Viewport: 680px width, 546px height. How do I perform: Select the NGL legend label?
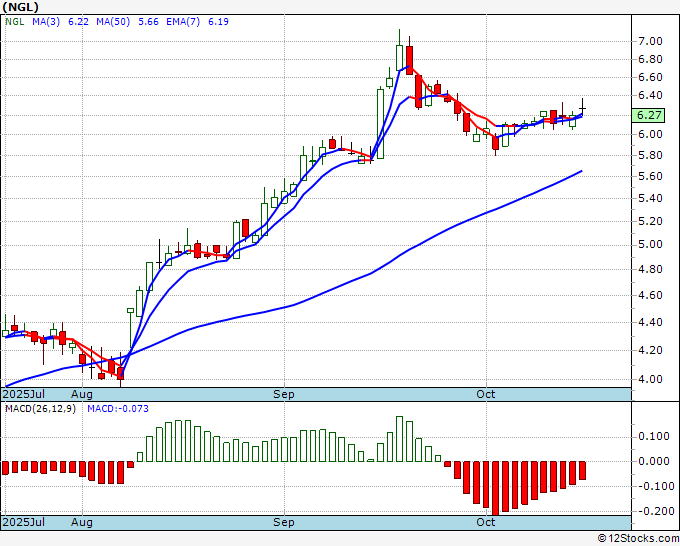(x=14, y=22)
